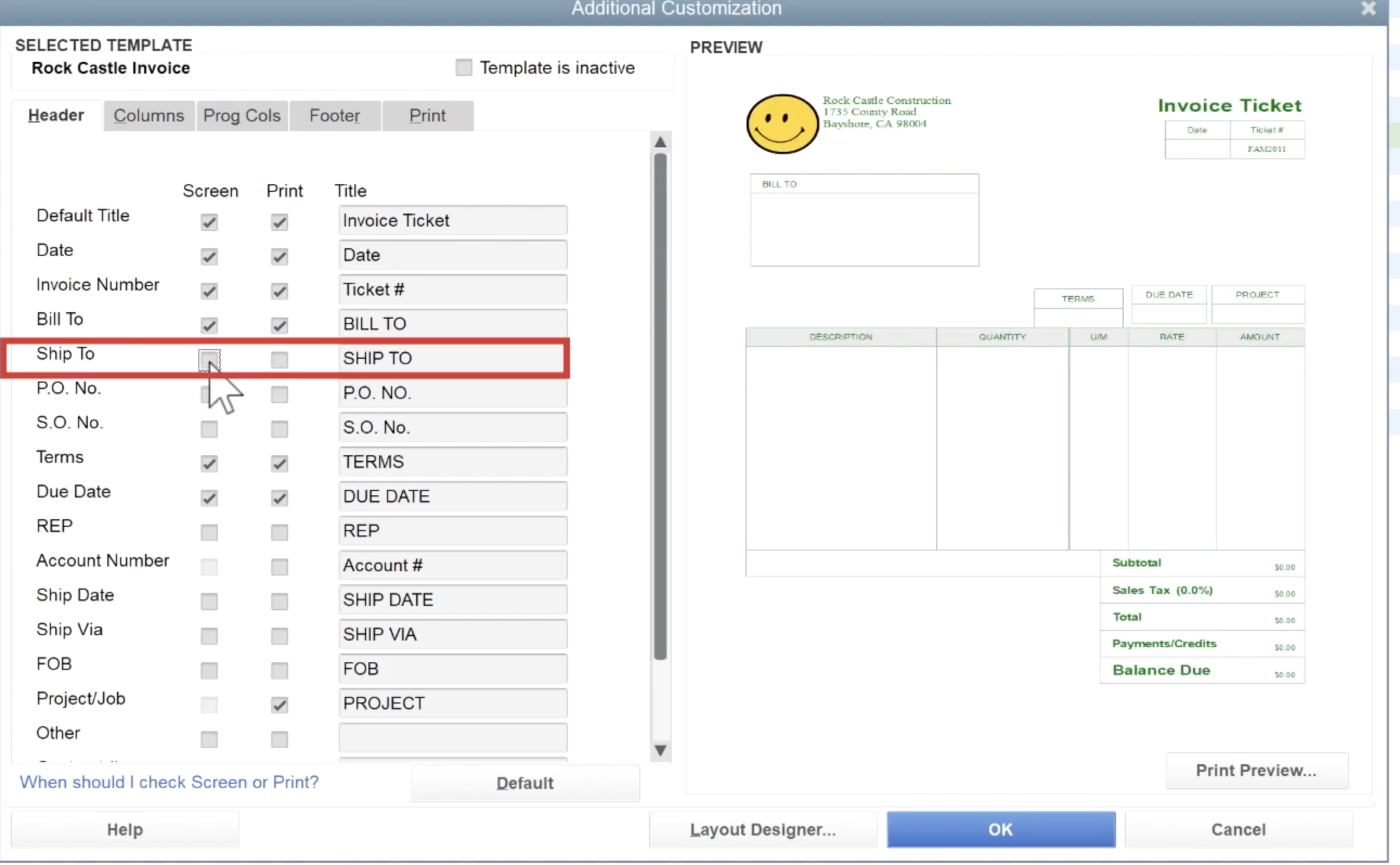Enable Screen checkbox for REP
The image size is (1400, 865).
pos(209,533)
